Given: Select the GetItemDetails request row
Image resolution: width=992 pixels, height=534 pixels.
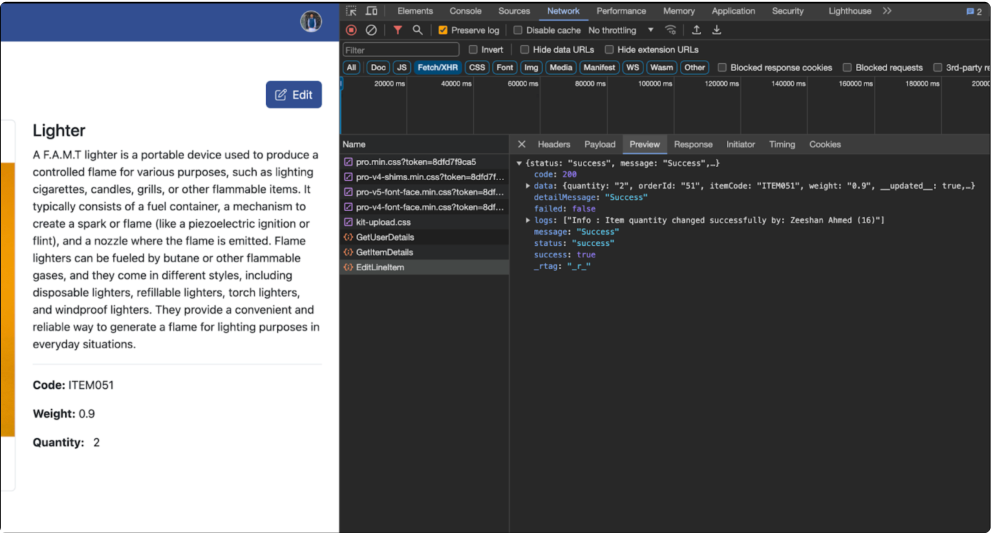Looking at the screenshot, I should [425, 252].
